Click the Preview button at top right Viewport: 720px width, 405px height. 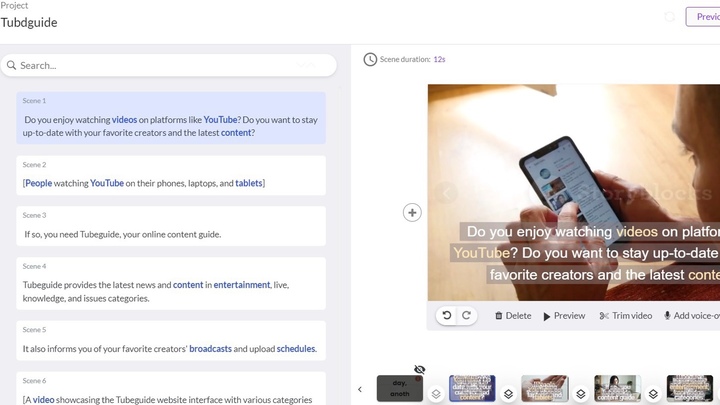pos(703,17)
